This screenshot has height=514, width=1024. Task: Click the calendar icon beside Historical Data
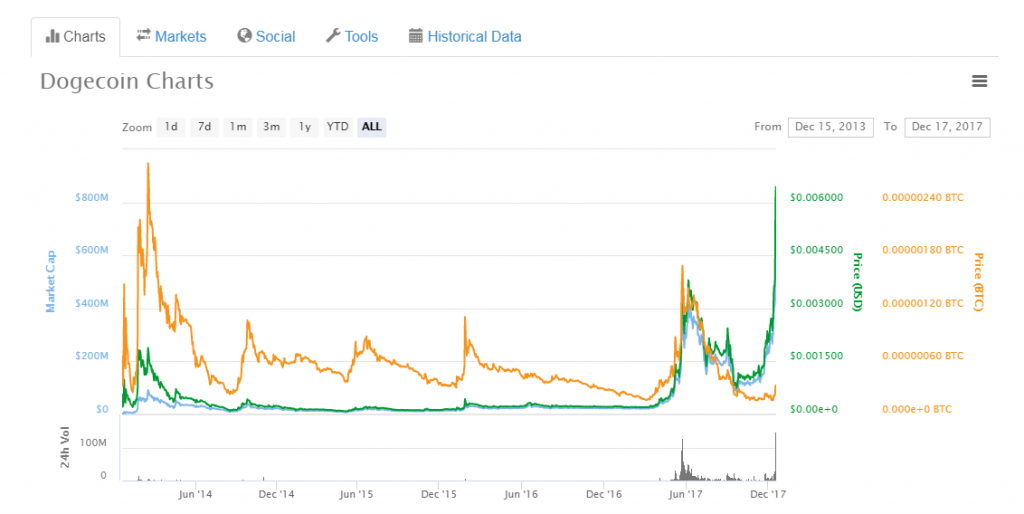pyautogui.click(x=415, y=36)
